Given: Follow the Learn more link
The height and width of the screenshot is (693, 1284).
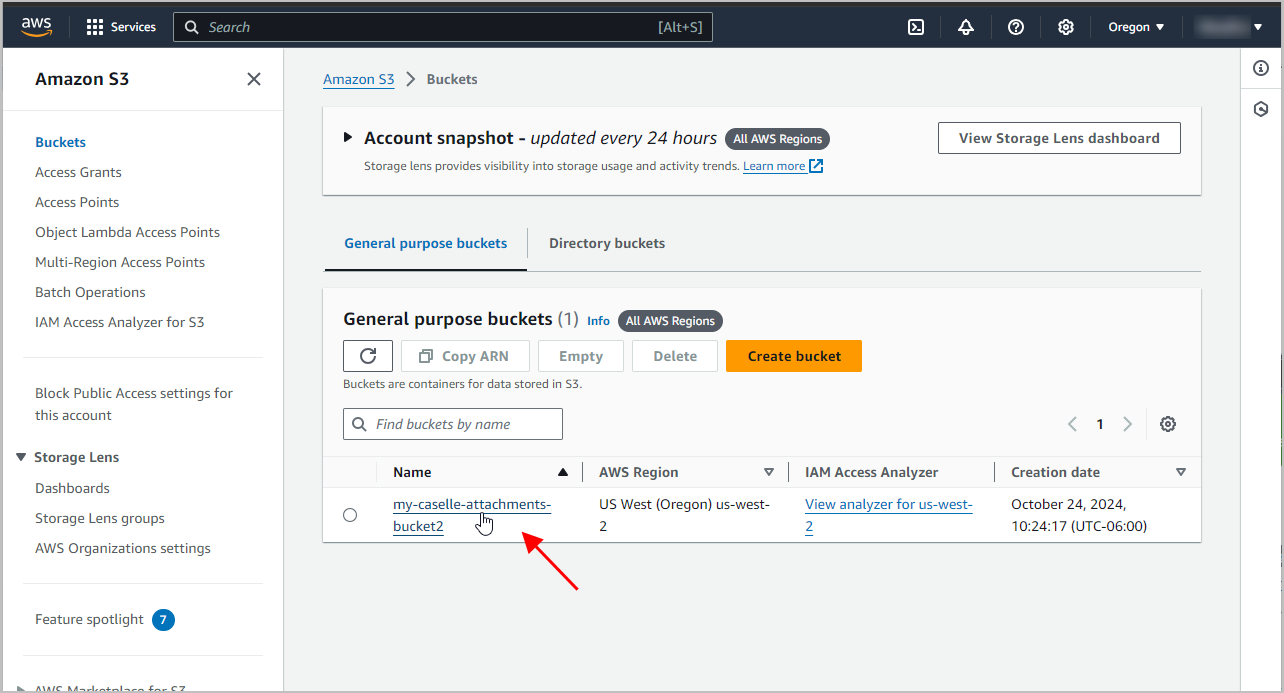Looking at the screenshot, I should [774, 166].
